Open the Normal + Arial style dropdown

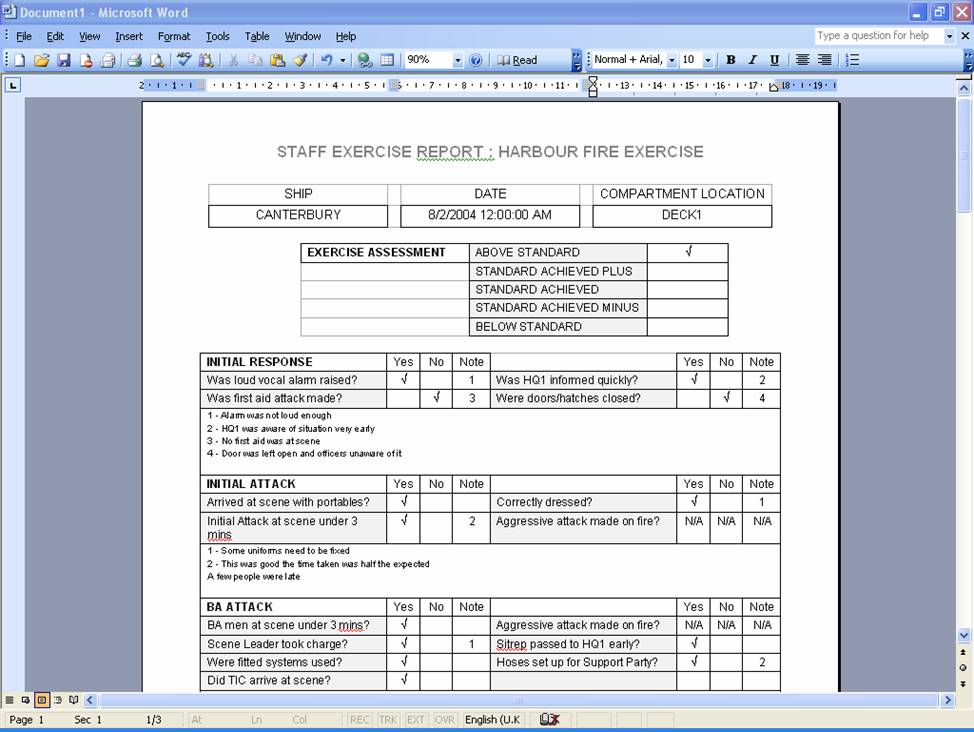point(671,60)
